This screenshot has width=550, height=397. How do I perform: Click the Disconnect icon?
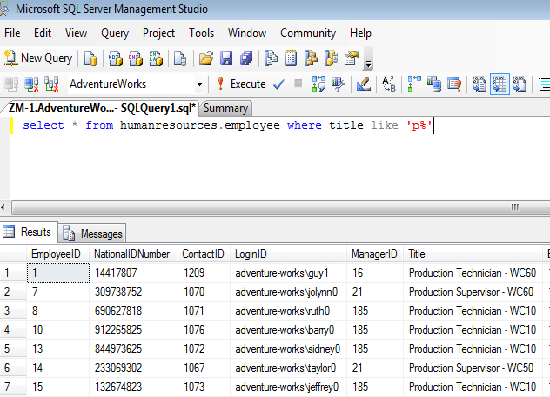(x=31, y=84)
